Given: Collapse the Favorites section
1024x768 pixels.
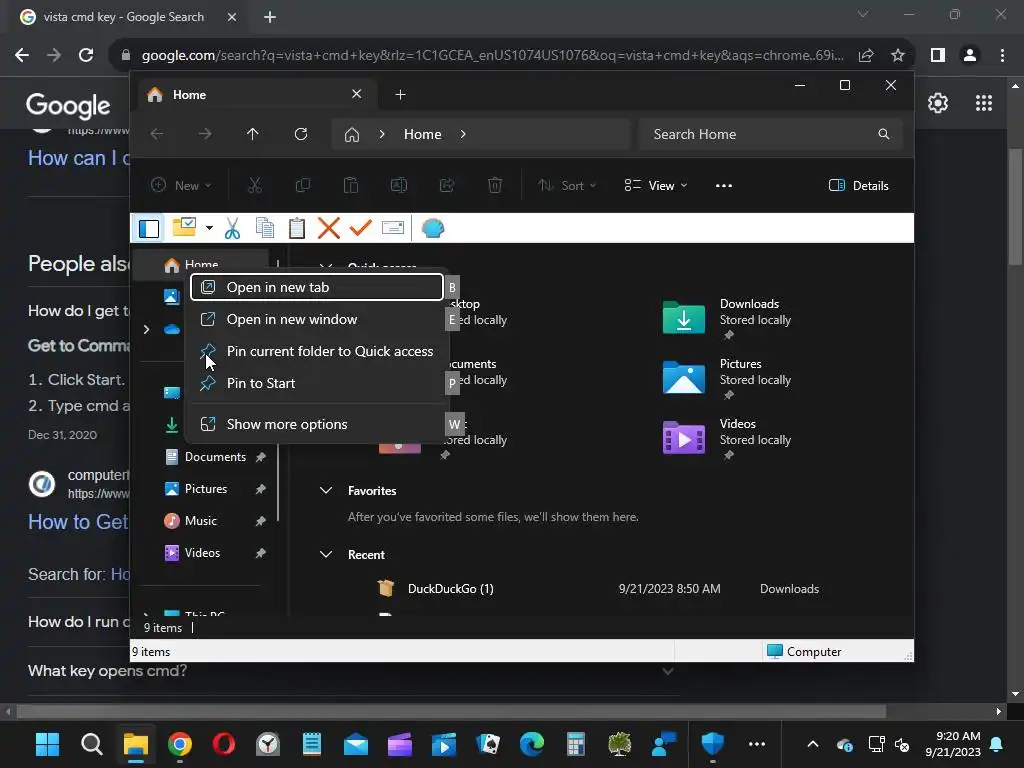Looking at the screenshot, I should point(326,490).
